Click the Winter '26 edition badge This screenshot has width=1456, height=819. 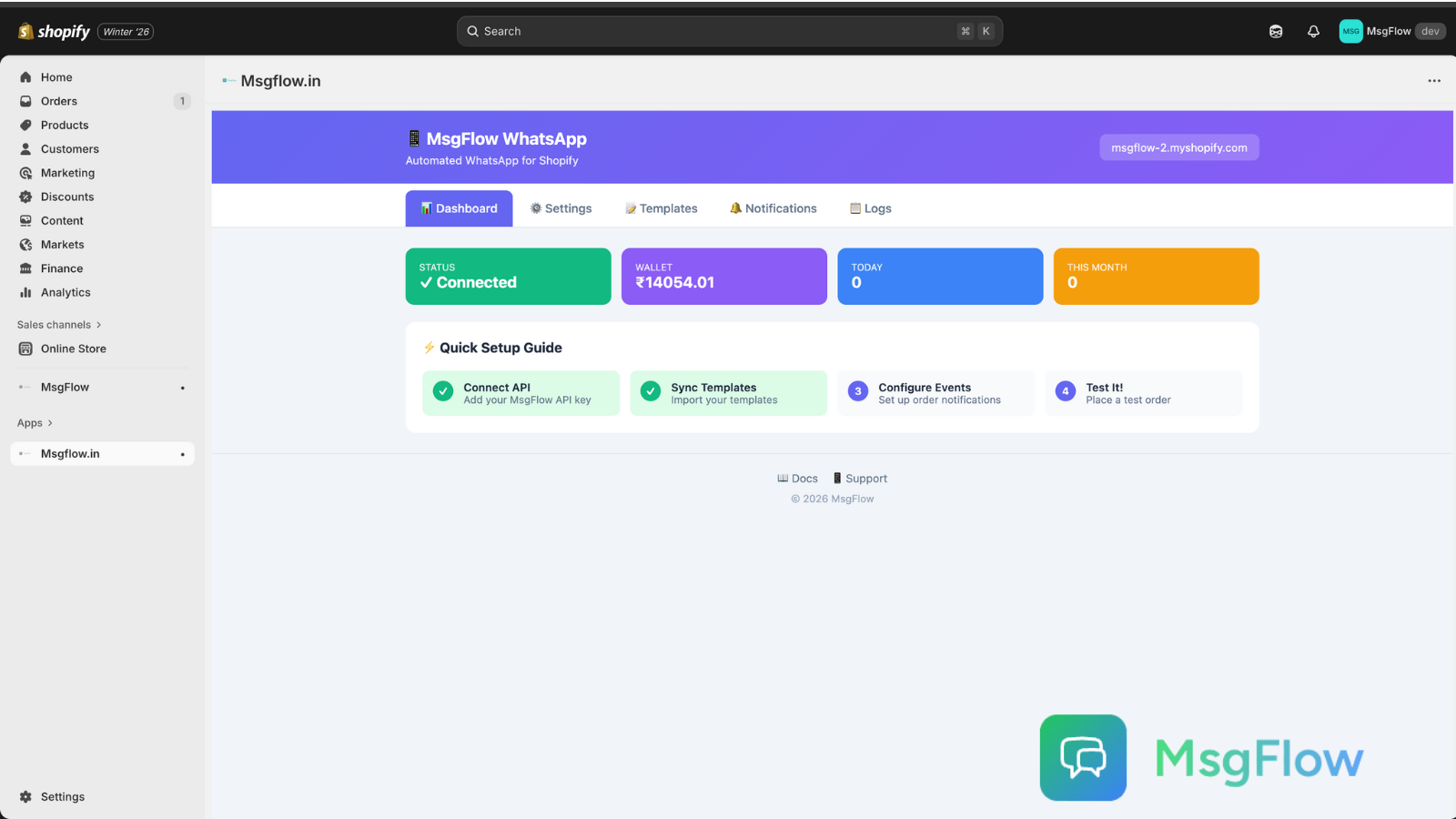tap(126, 32)
